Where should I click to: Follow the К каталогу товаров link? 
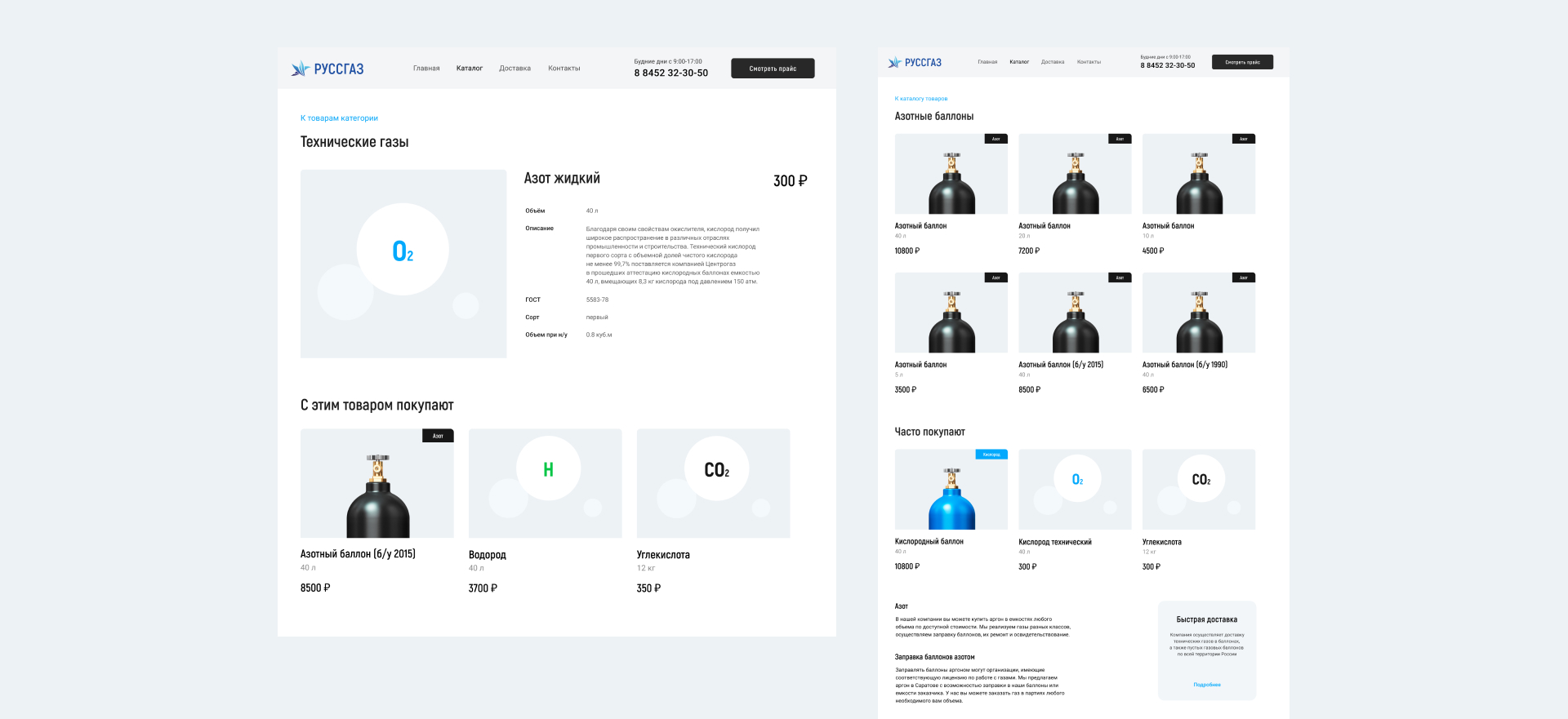coord(921,99)
